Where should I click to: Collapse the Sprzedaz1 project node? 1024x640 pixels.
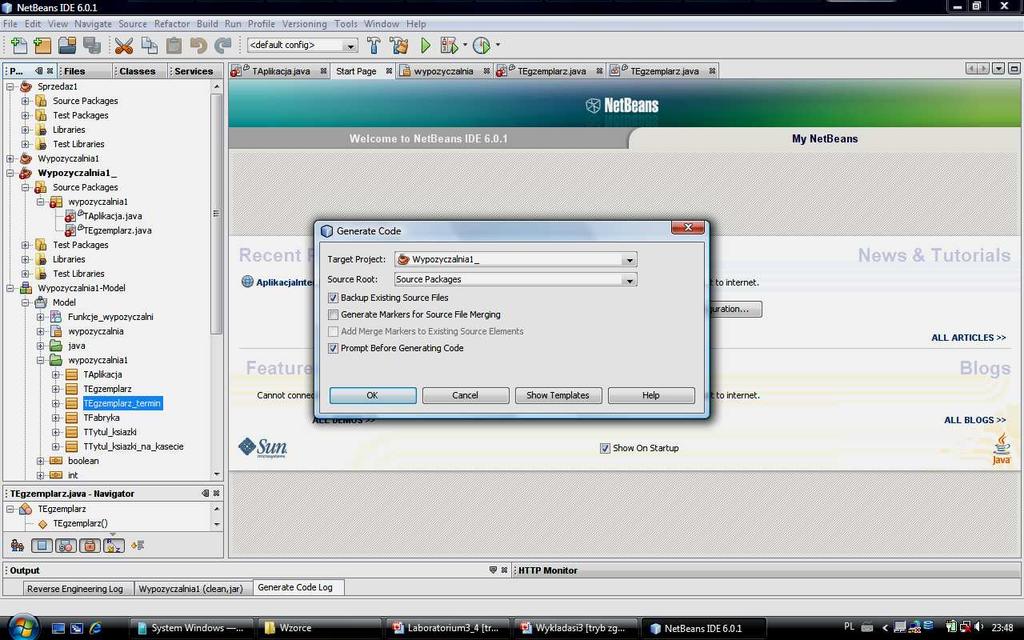[x=10, y=86]
